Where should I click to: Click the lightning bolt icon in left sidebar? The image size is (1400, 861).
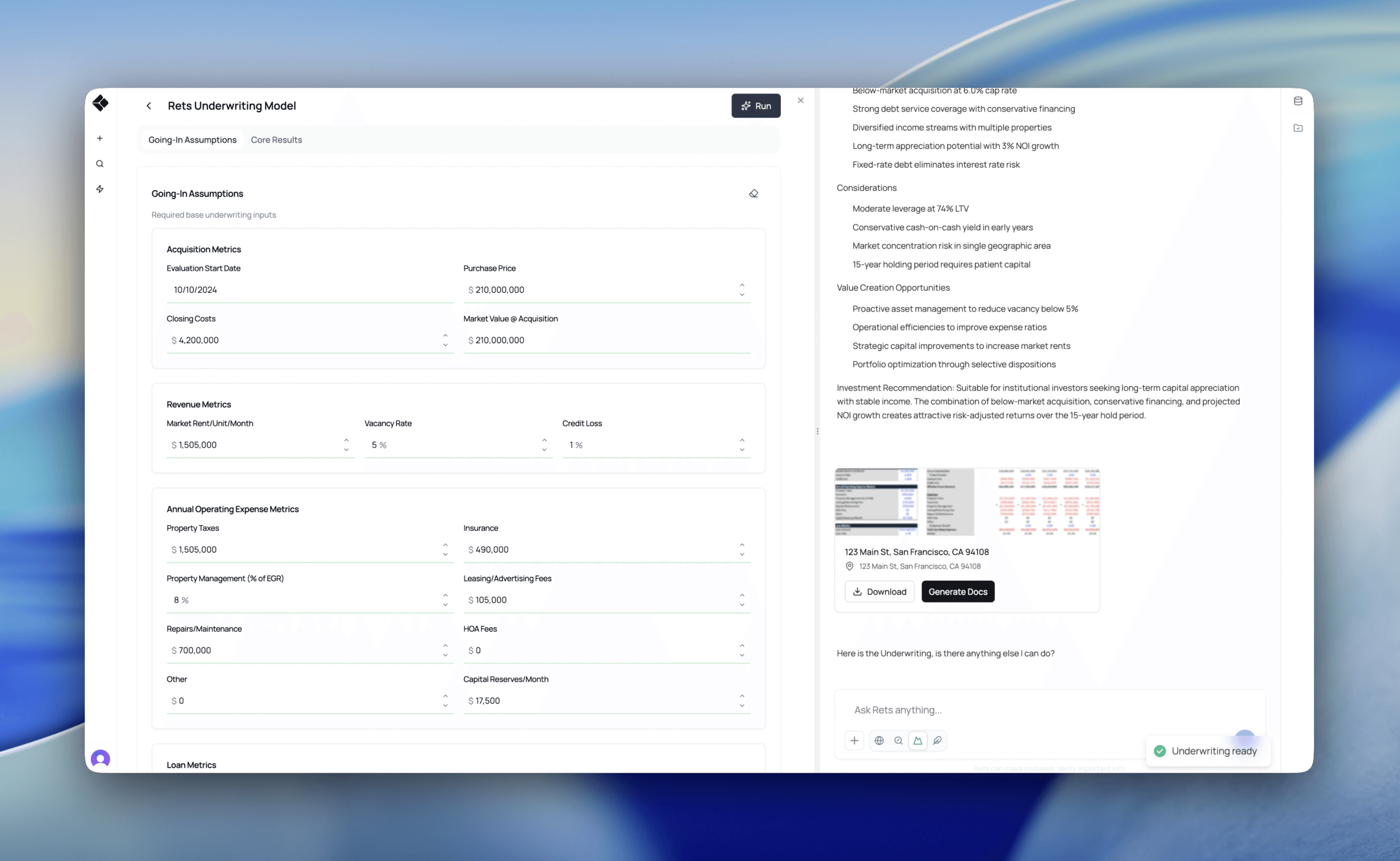pos(100,189)
